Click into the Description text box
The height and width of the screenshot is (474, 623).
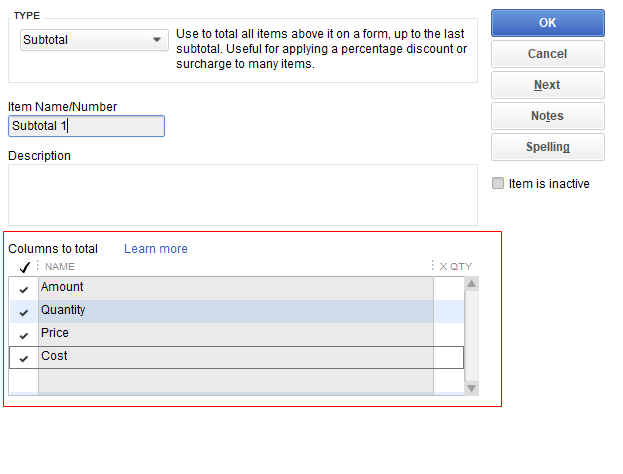pyautogui.click(x=242, y=195)
